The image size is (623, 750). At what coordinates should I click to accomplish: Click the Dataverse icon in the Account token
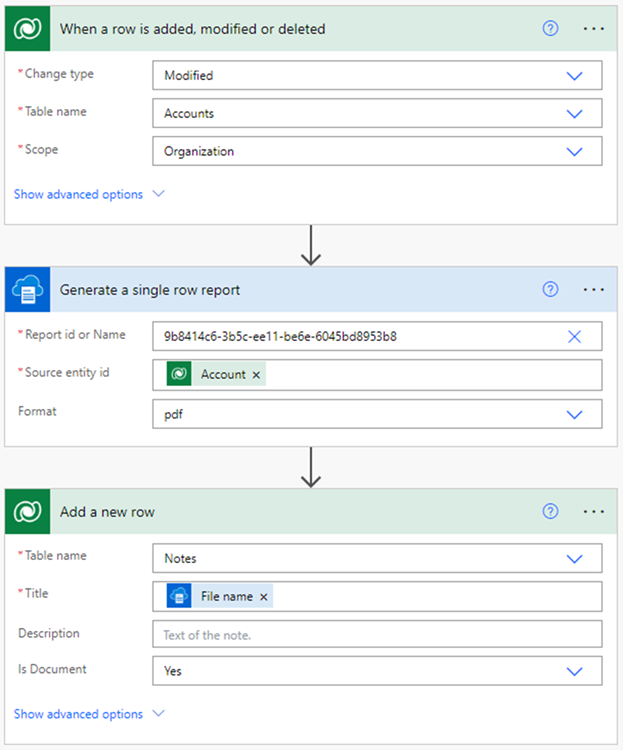pyautogui.click(x=179, y=374)
